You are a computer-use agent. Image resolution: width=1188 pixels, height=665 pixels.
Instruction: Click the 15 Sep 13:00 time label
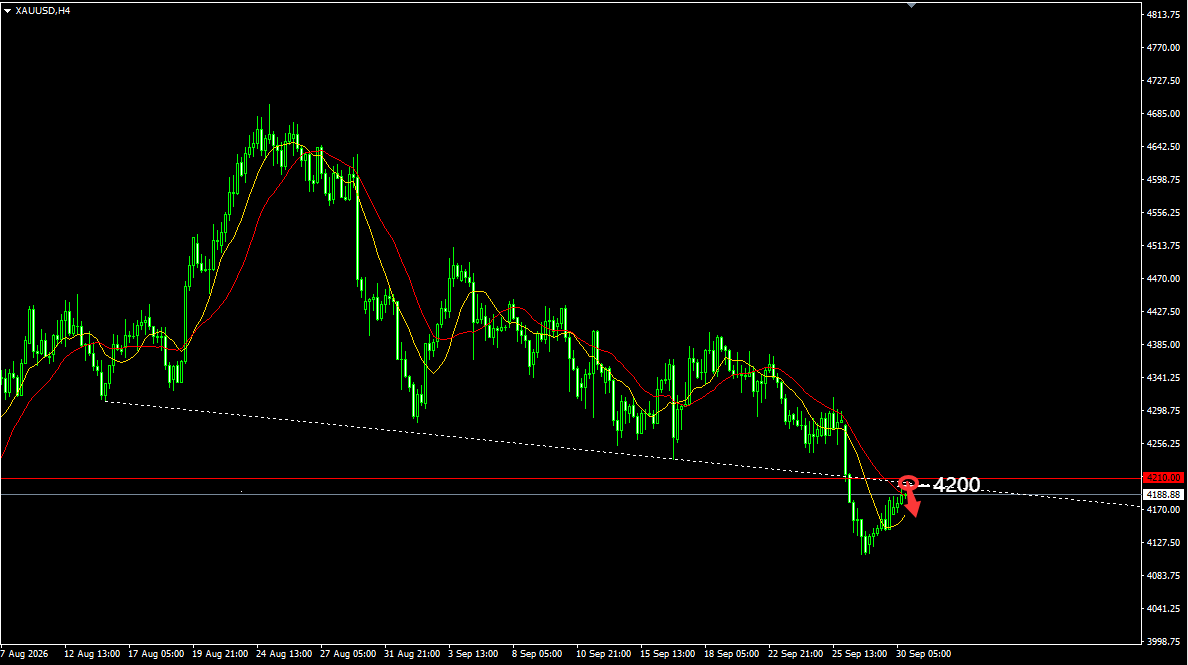667,654
